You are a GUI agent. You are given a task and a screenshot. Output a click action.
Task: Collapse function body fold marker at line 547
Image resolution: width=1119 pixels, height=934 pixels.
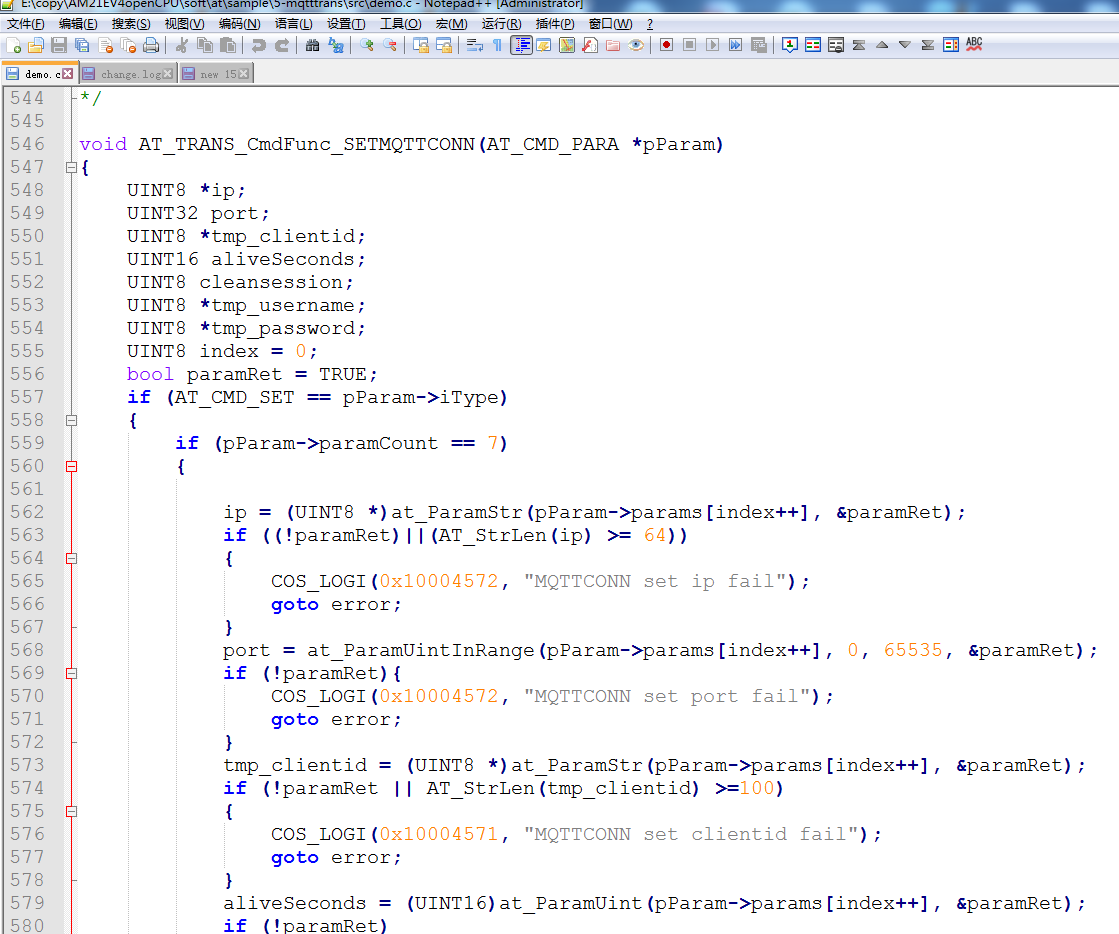[71, 167]
